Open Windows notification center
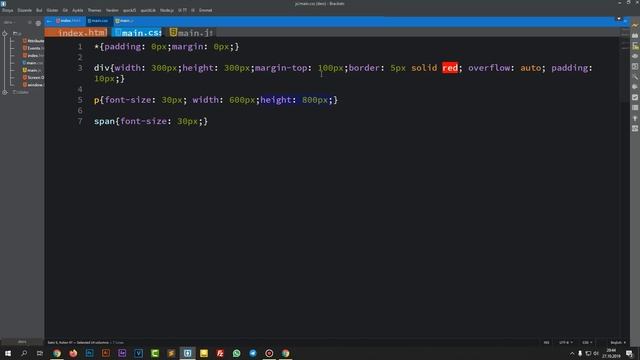The width and height of the screenshot is (640, 360). [629, 353]
